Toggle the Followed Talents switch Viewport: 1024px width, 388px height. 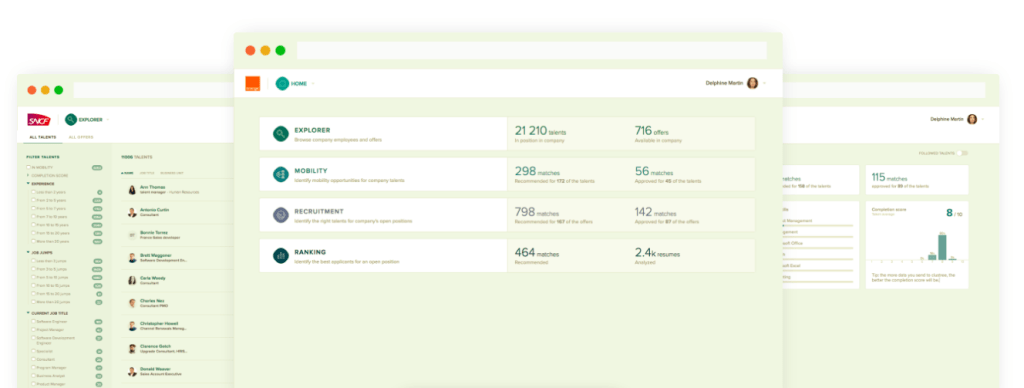click(x=961, y=154)
